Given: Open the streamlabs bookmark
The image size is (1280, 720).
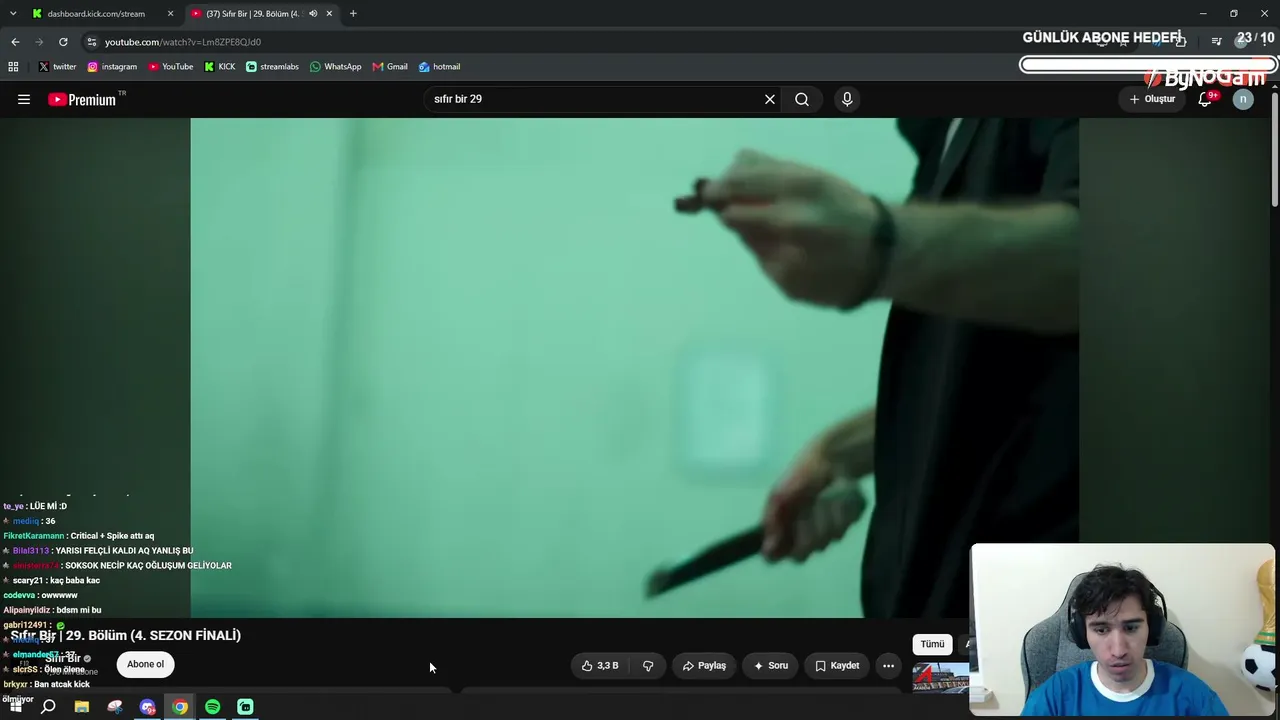Looking at the screenshot, I should [x=272, y=67].
